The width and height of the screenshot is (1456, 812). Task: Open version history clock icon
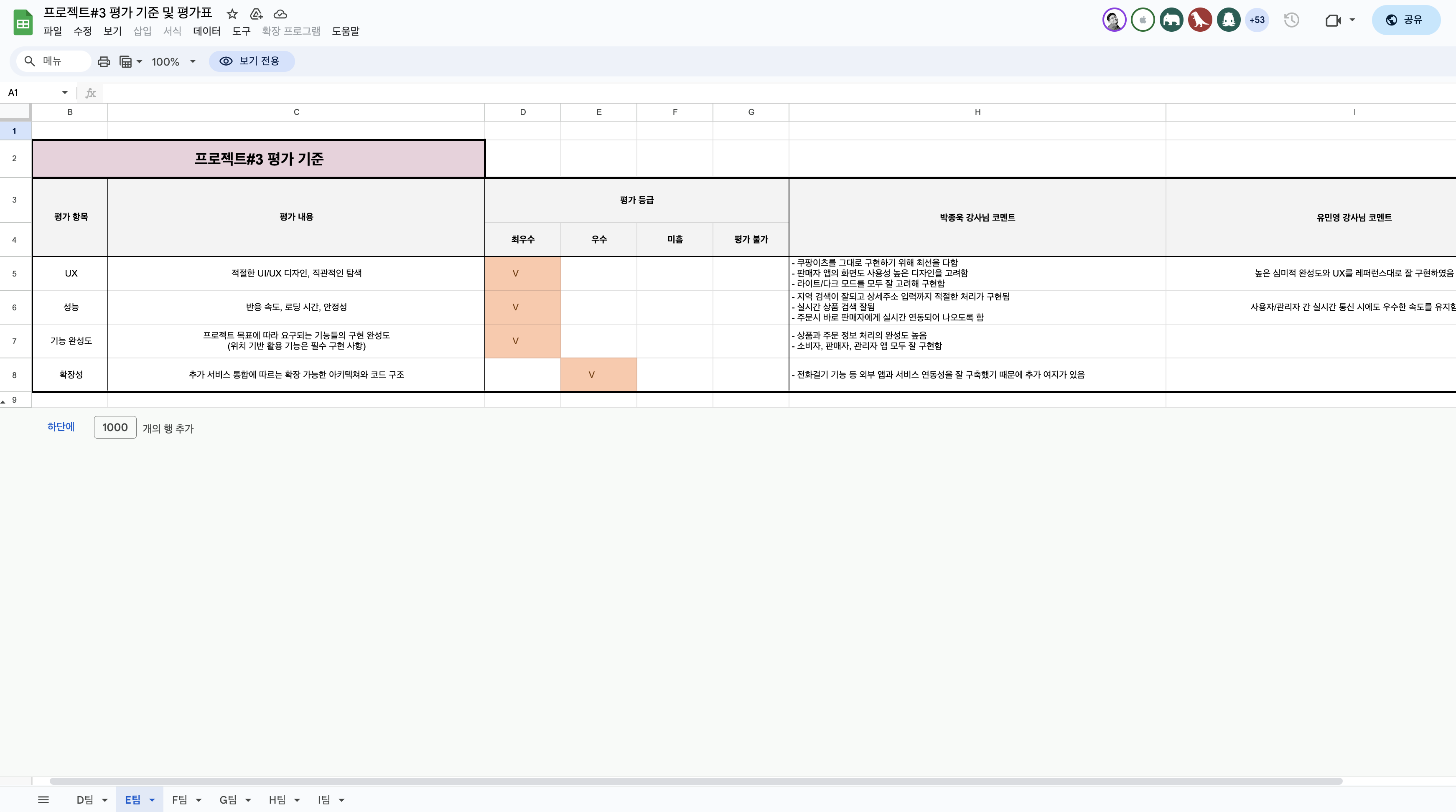(x=1291, y=20)
